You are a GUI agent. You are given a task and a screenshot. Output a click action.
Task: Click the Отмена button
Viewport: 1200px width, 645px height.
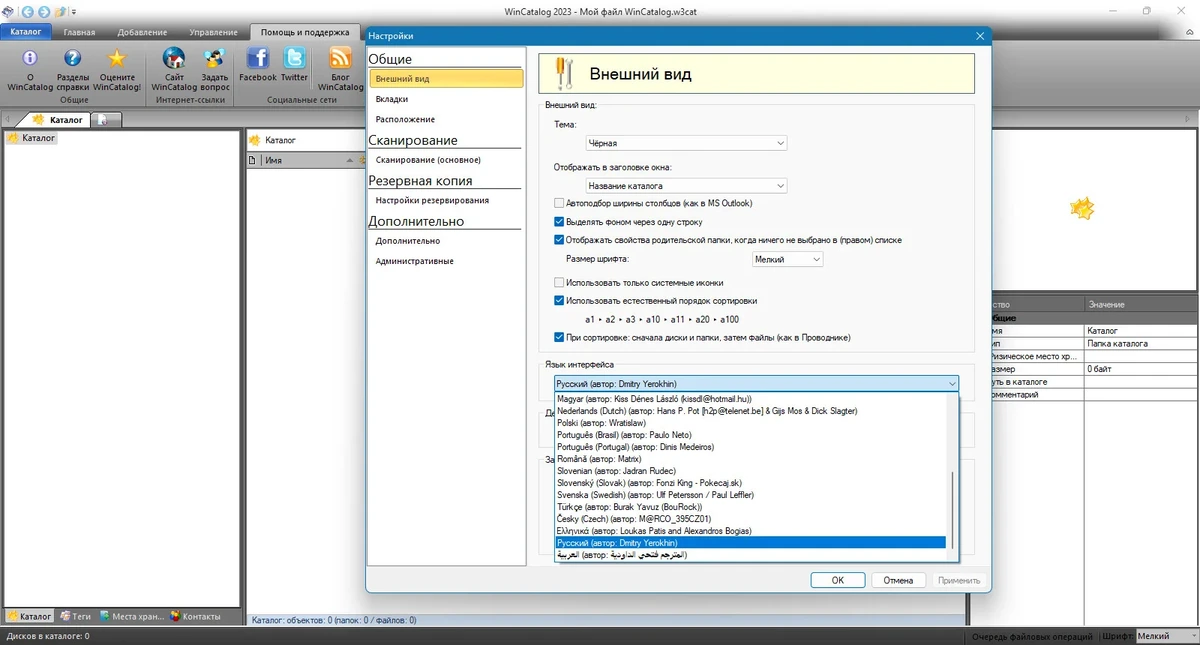(898, 580)
